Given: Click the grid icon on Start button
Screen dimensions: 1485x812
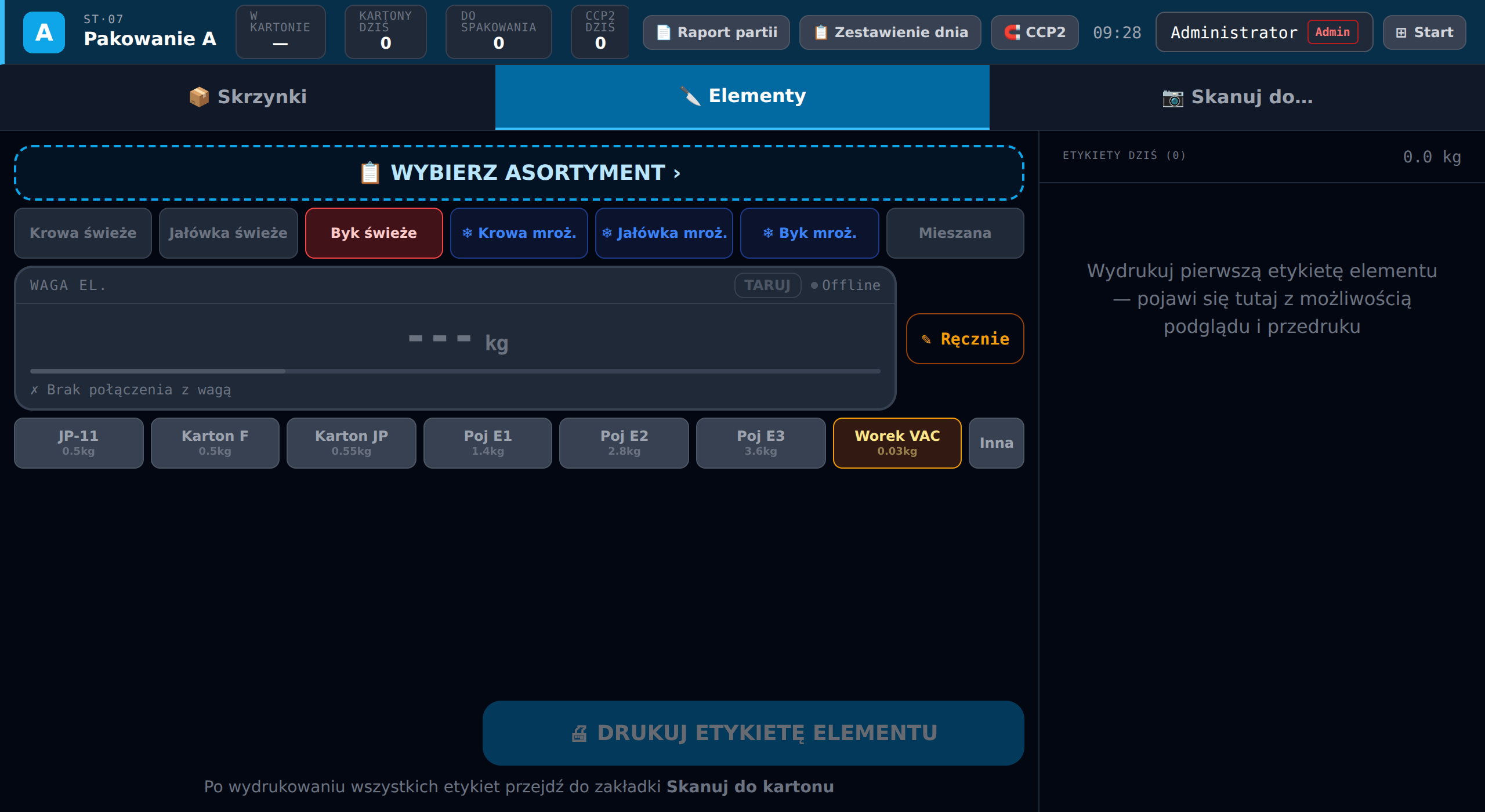Looking at the screenshot, I should 1401,32.
